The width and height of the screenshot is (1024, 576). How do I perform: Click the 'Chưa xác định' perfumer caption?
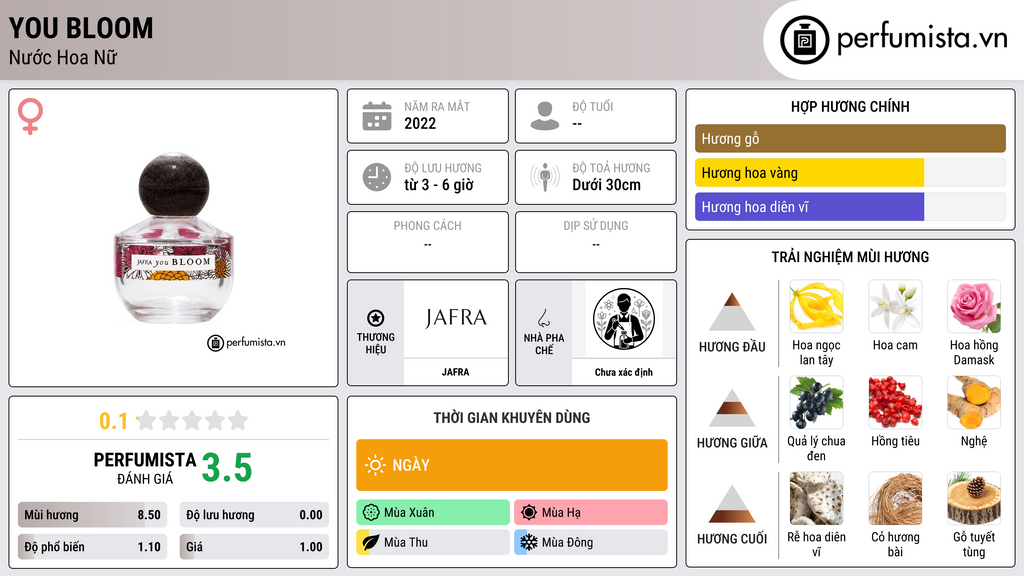coord(624,372)
